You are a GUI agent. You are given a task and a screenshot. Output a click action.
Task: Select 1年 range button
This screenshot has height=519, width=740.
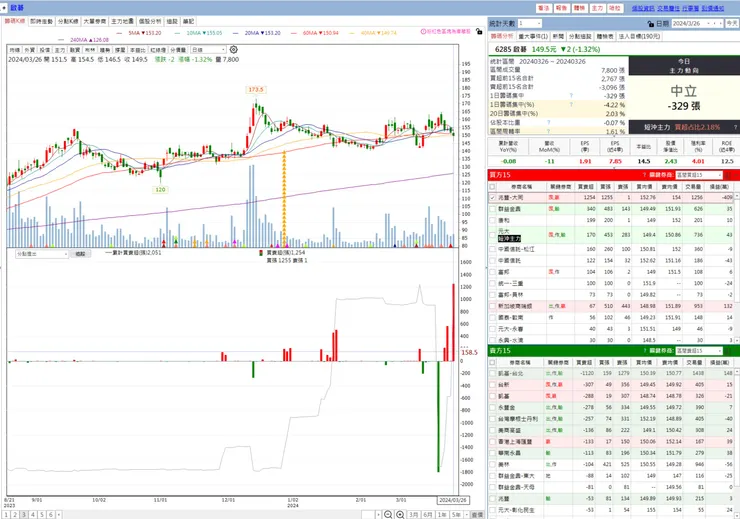click(442, 515)
